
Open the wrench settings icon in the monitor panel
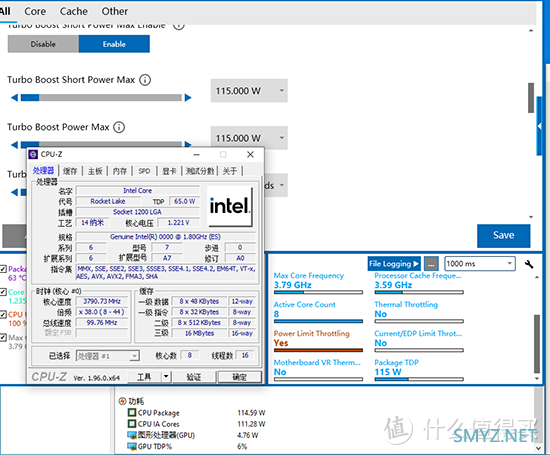coord(529,264)
